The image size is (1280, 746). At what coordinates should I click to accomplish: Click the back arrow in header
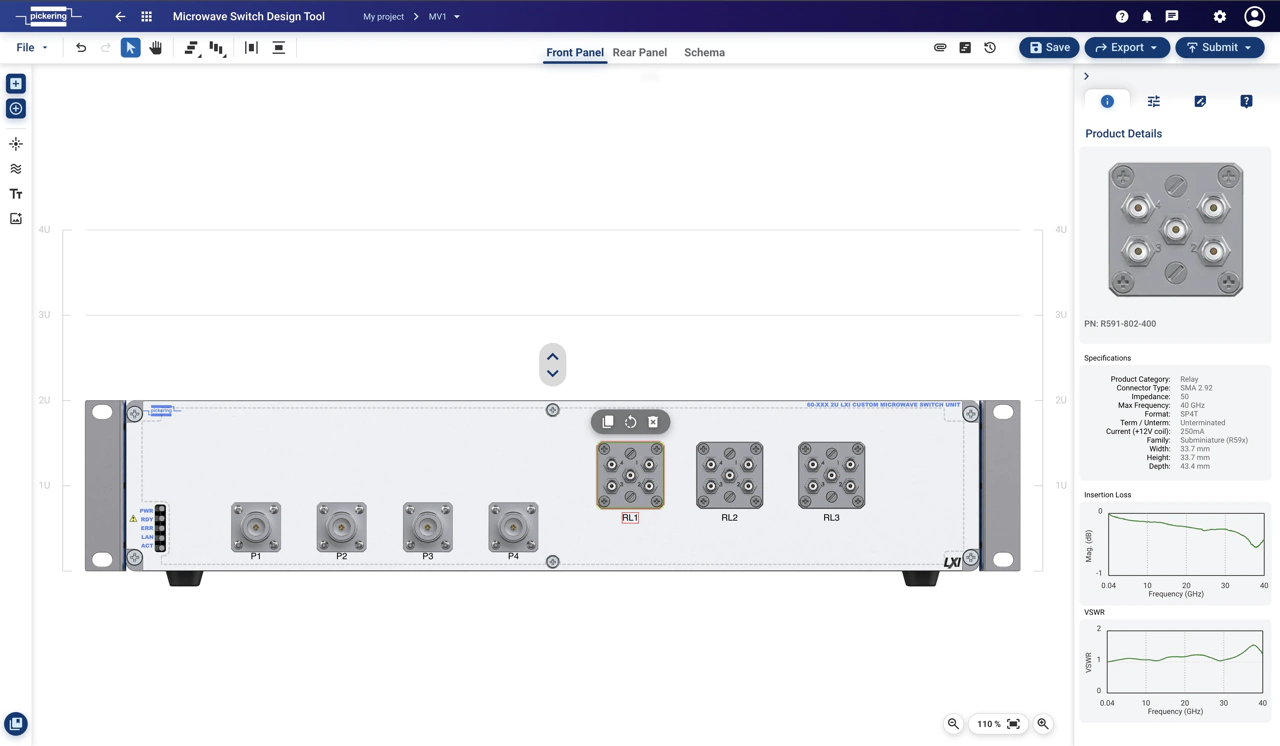coord(120,17)
